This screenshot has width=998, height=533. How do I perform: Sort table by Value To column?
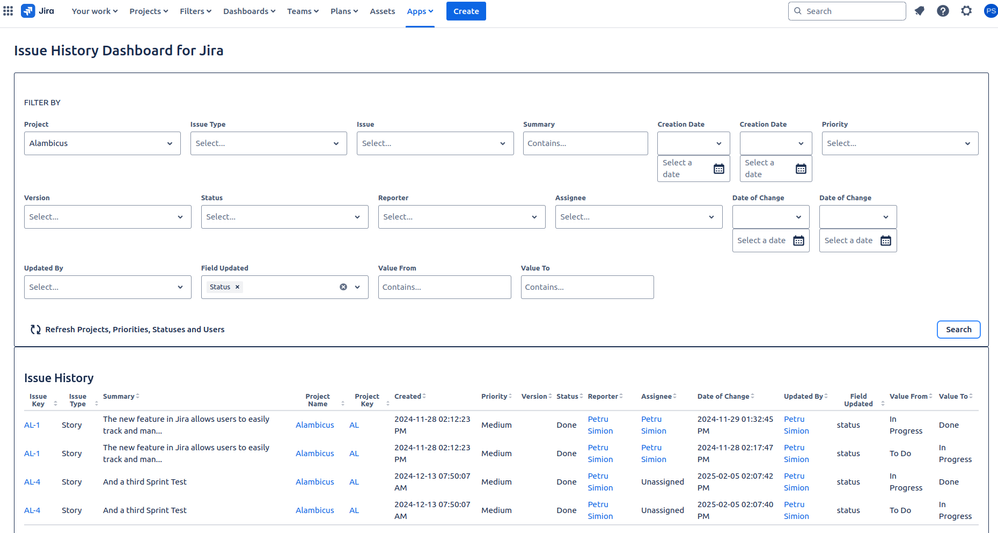[971, 396]
